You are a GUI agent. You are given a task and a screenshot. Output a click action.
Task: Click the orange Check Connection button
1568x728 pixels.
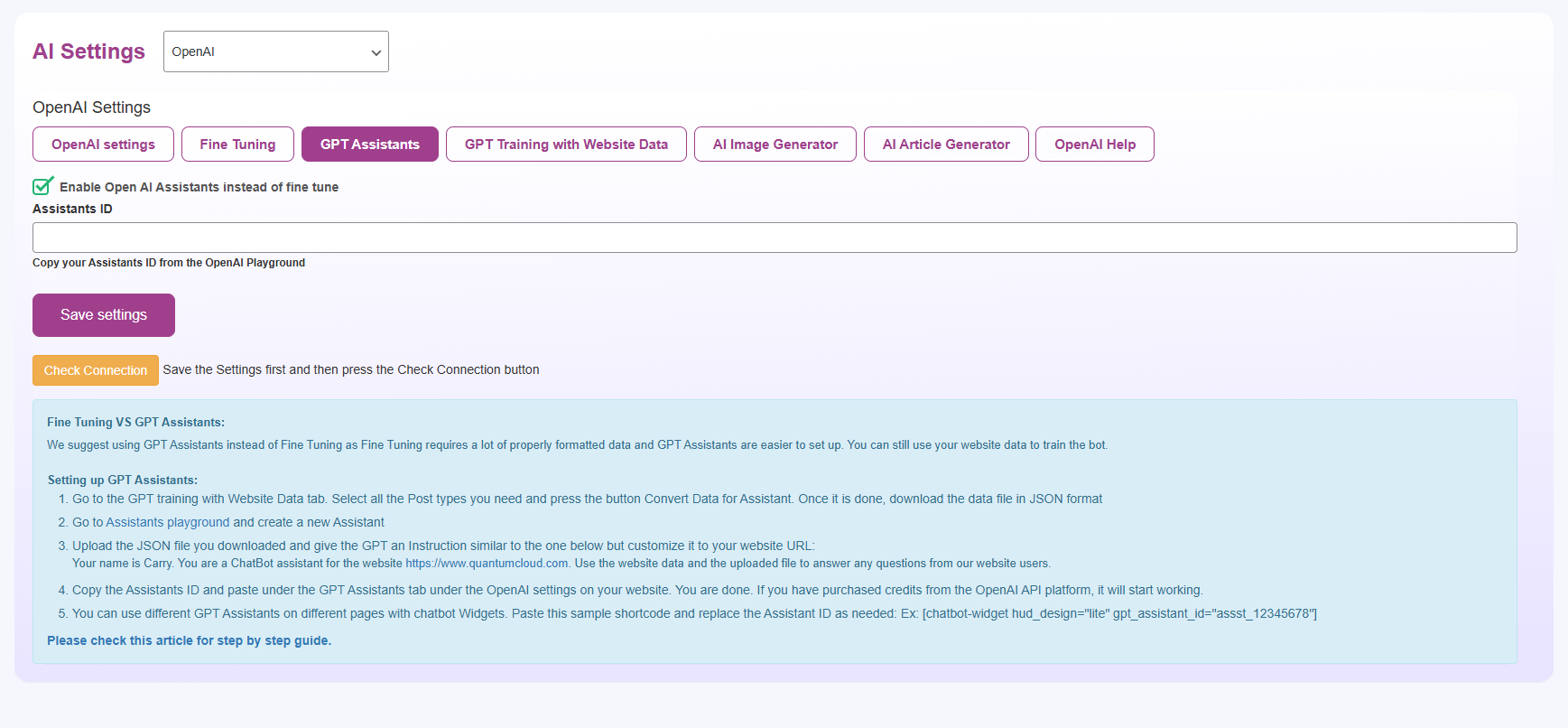point(96,370)
